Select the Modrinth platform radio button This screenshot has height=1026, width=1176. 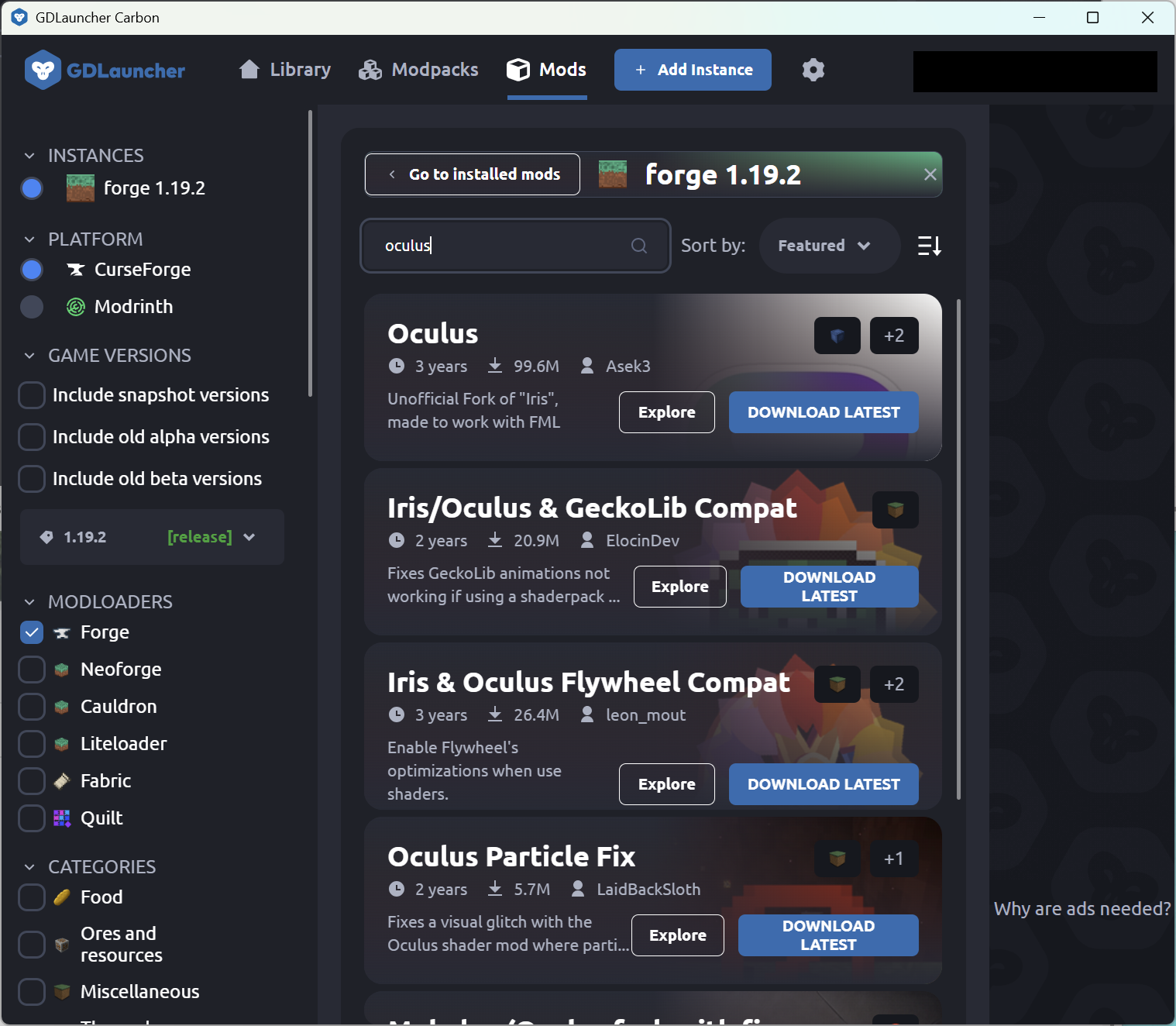[x=32, y=307]
